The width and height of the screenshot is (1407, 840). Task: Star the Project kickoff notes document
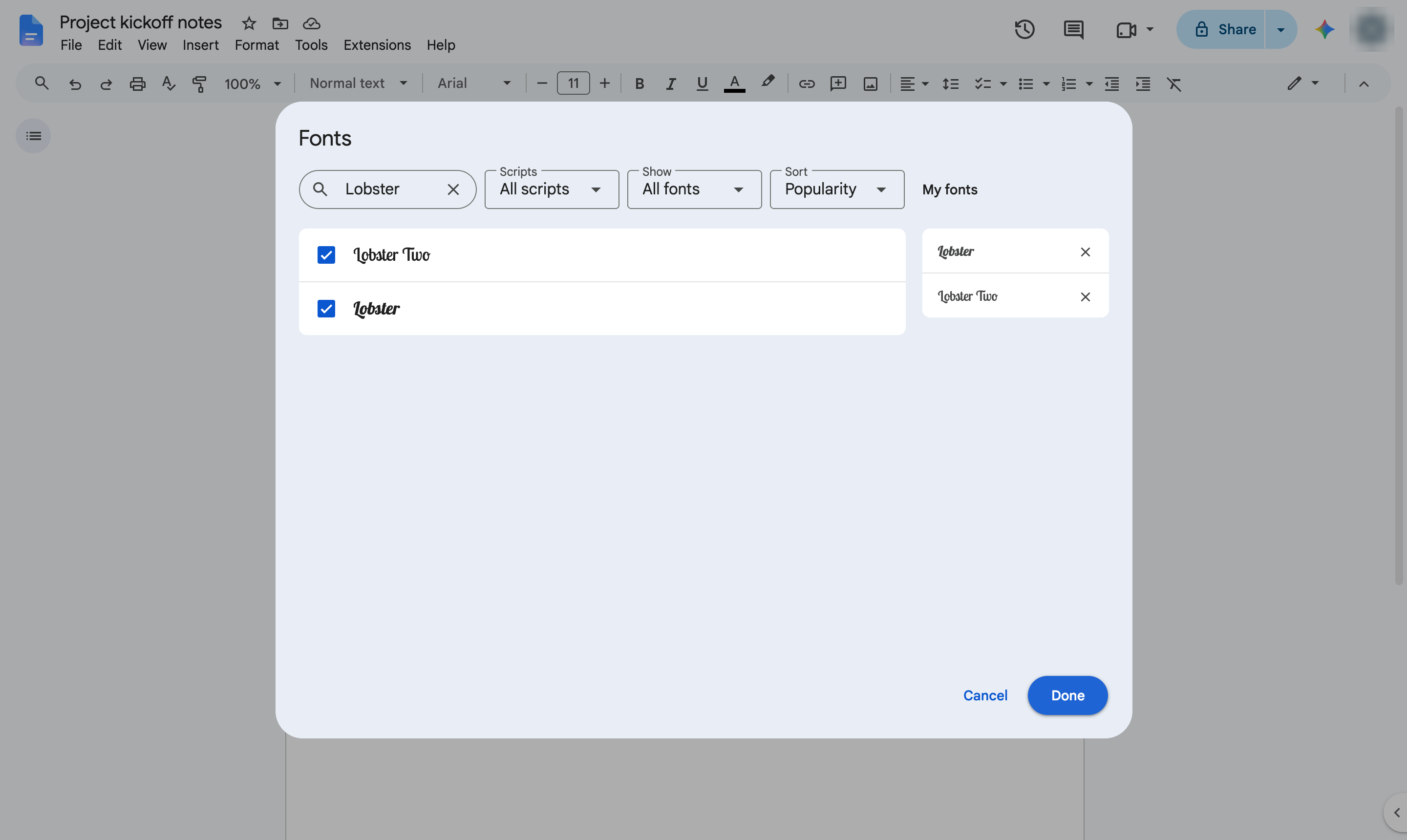point(249,23)
